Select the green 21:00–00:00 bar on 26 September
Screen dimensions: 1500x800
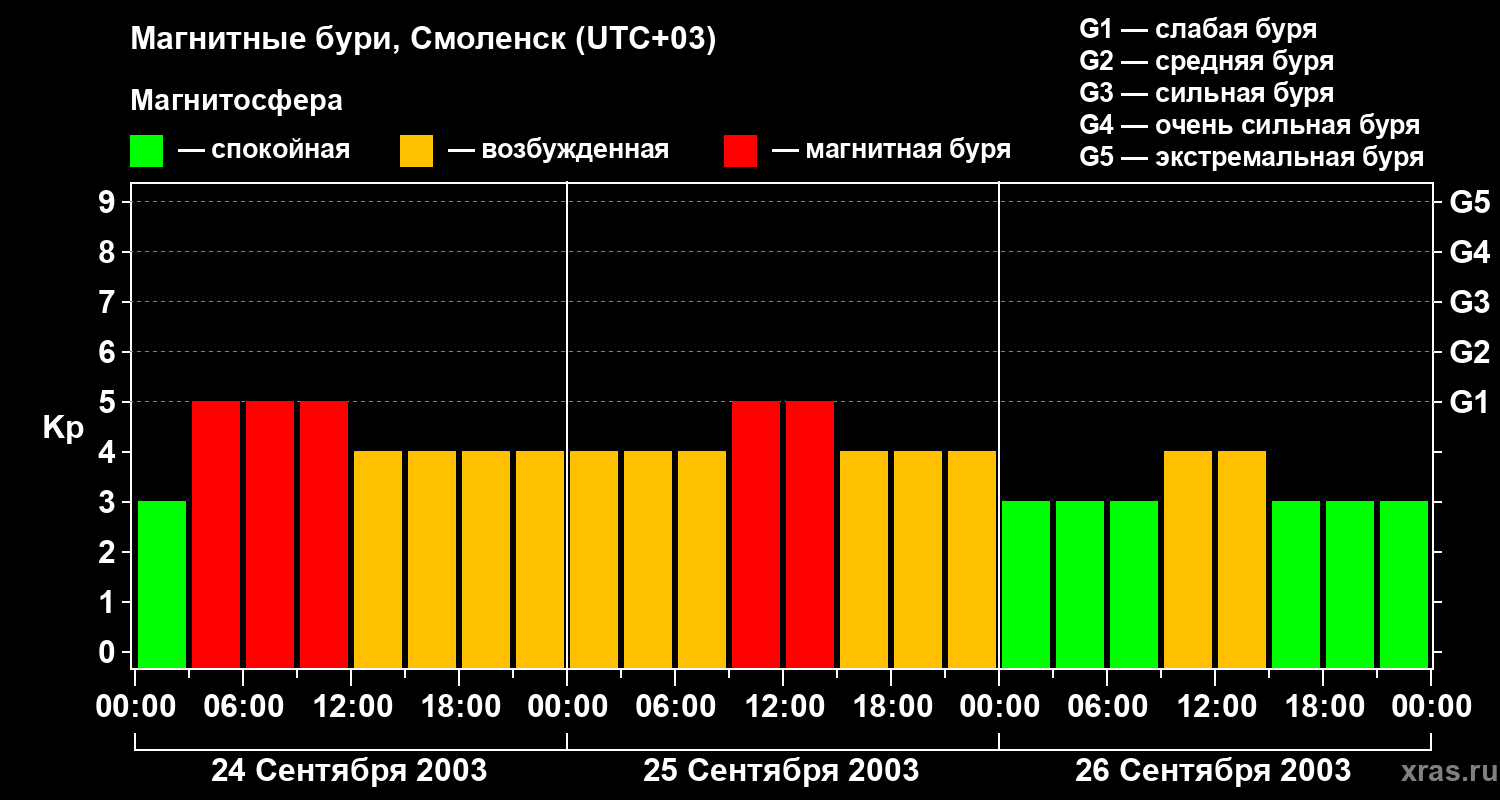1404,585
